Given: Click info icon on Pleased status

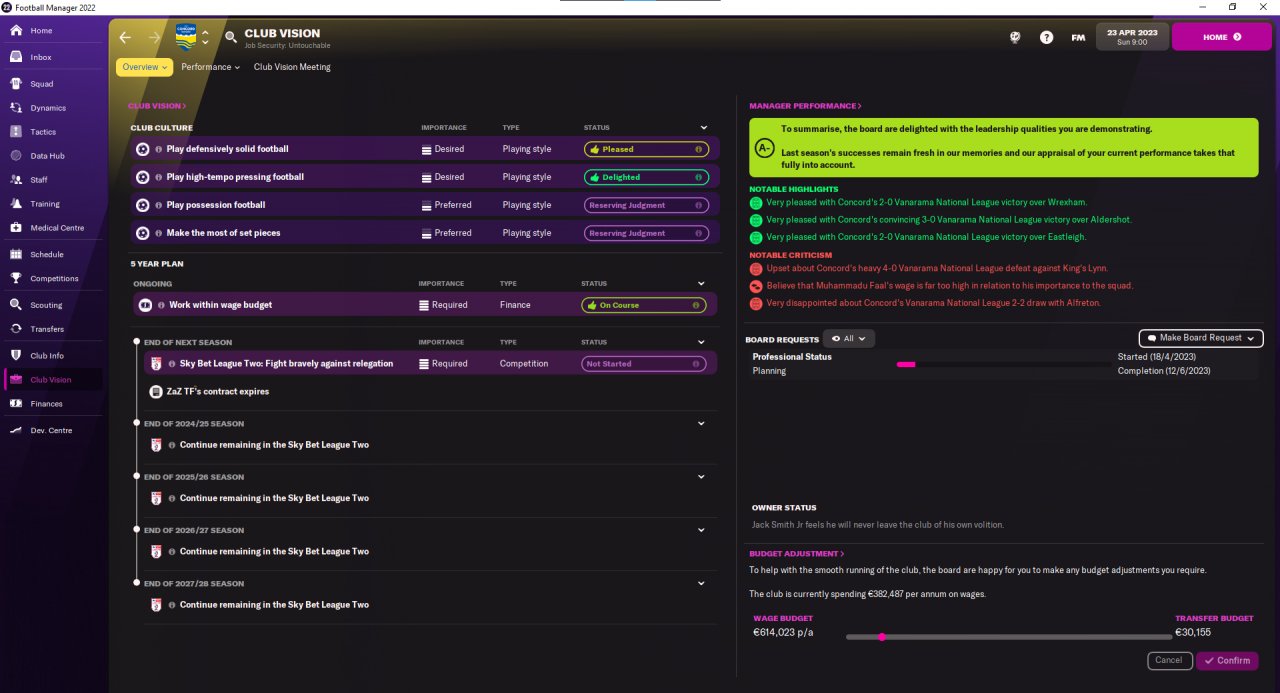Looking at the screenshot, I should (698, 149).
